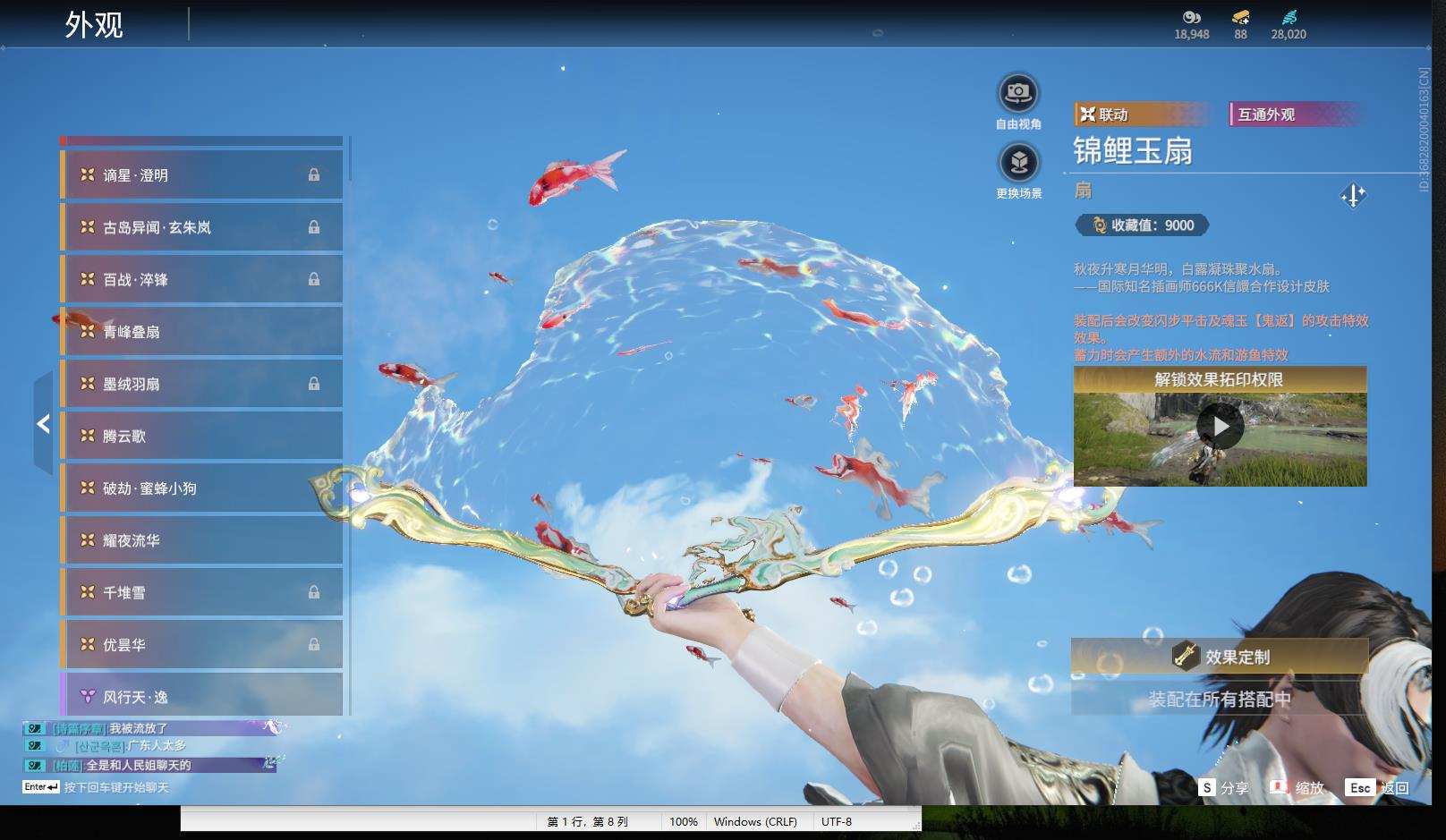Image resolution: width=1446 pixels, height=840 pixels.
Task: Click Esc 返回 to go back
Action: point(1378,788)
